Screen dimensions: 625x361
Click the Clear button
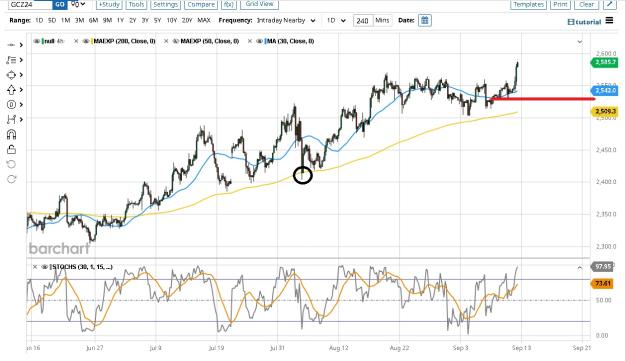coord(586,4)
